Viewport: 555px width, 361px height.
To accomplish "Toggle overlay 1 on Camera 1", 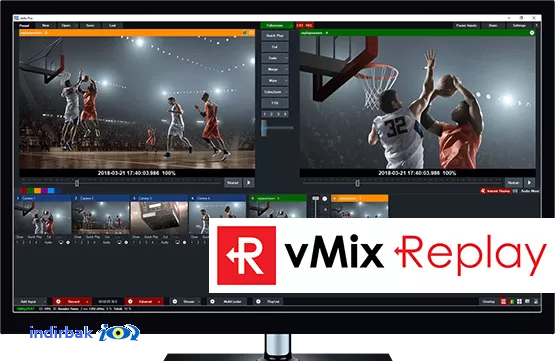I will [17, 242].
